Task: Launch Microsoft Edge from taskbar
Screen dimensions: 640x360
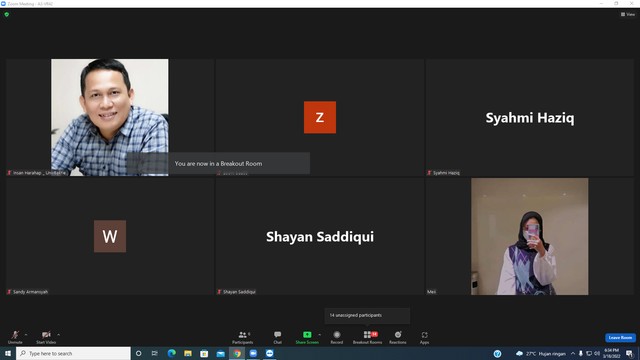Action: [x=171, y=353]
